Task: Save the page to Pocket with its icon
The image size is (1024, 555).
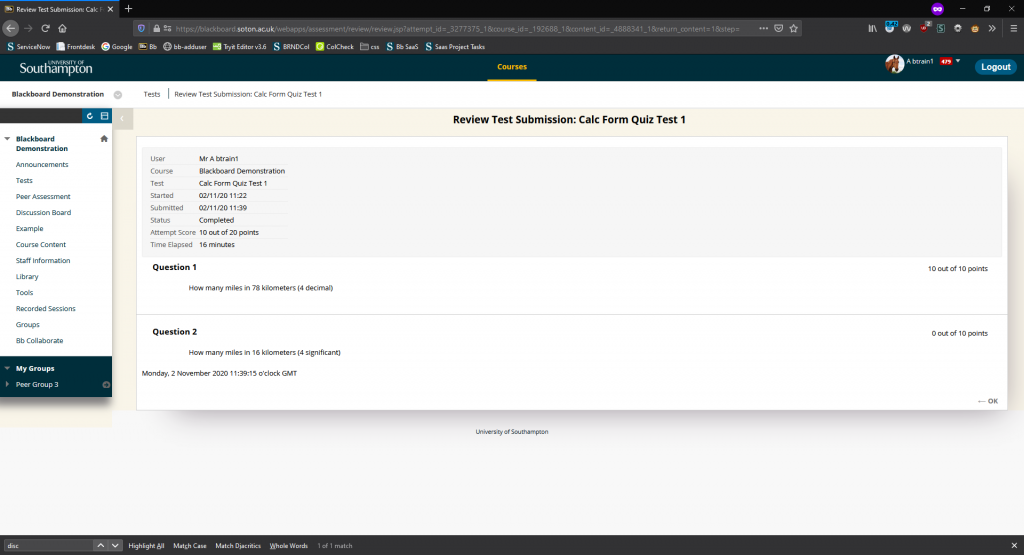Action: click(x=778, y=28)
